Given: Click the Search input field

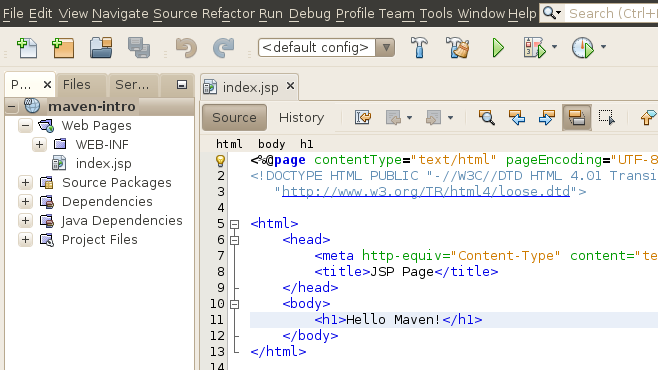Looking at the screenshot, I should point(611,13).
